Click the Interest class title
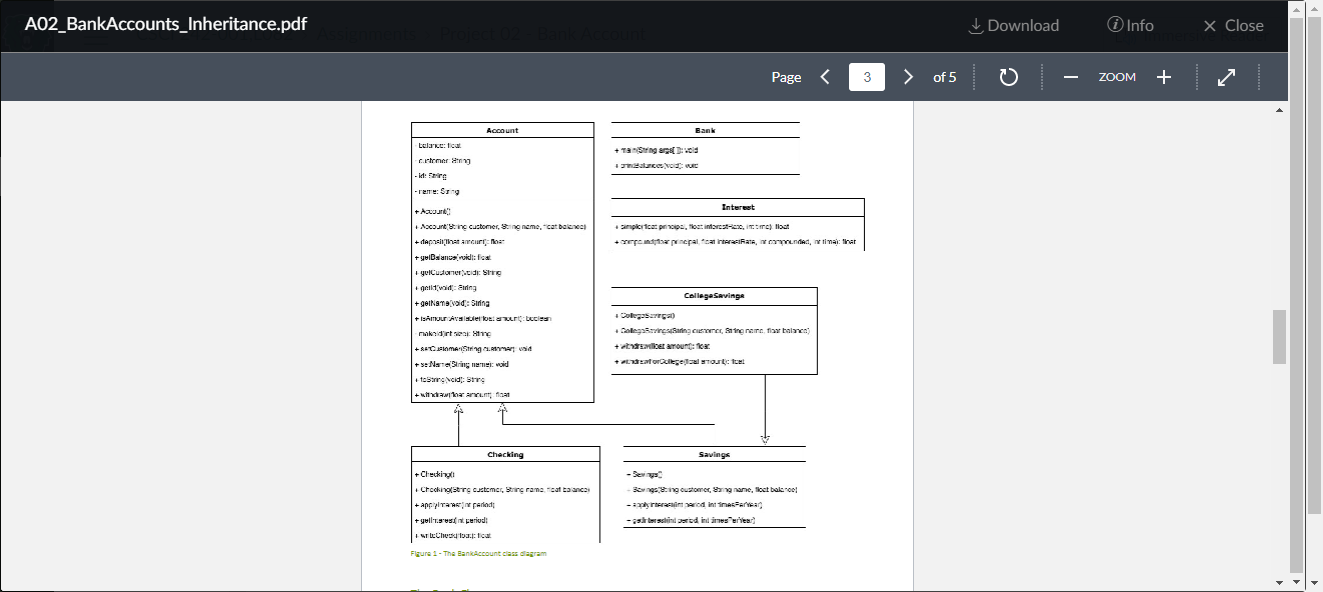The width and height of the screenshot is (1323, 592). pyautogui.click(x=738, y=207)
